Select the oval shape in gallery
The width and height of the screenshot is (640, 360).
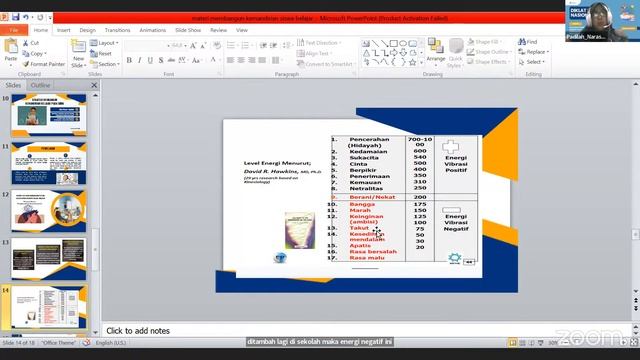point(403,43)
